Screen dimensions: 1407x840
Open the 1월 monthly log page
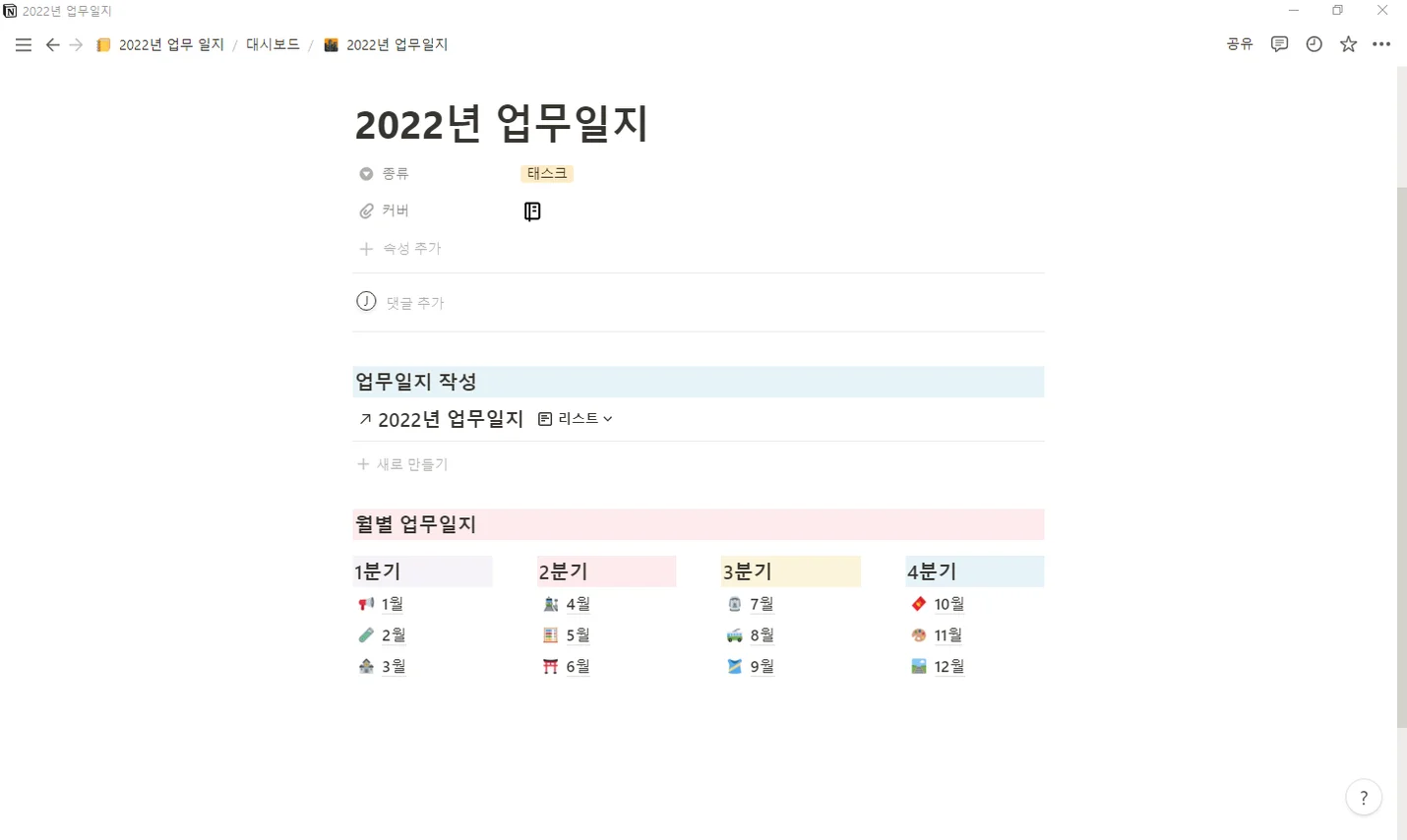coord(392,603)
